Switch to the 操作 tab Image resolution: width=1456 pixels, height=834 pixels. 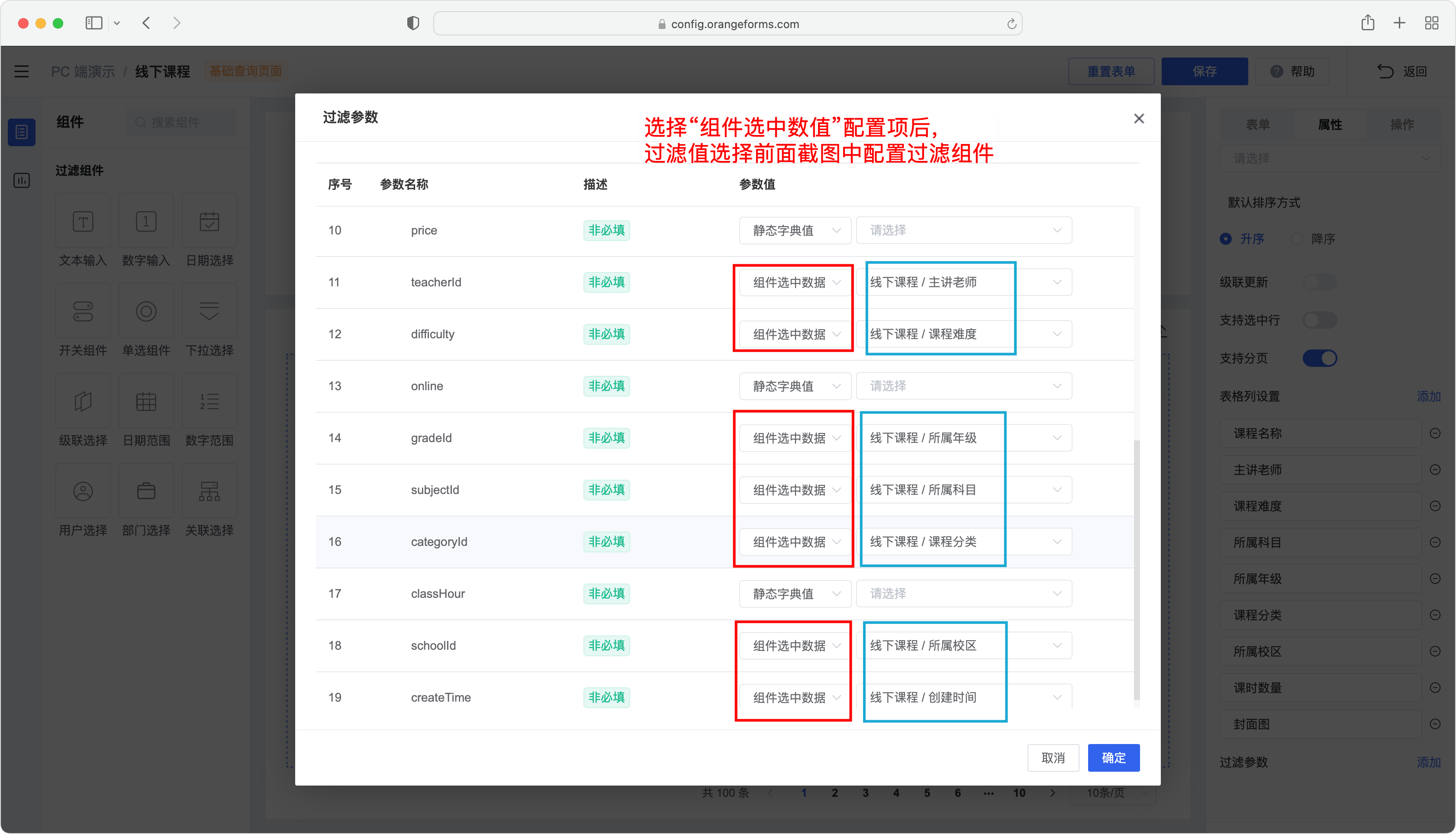click(x=1402, y=124)
